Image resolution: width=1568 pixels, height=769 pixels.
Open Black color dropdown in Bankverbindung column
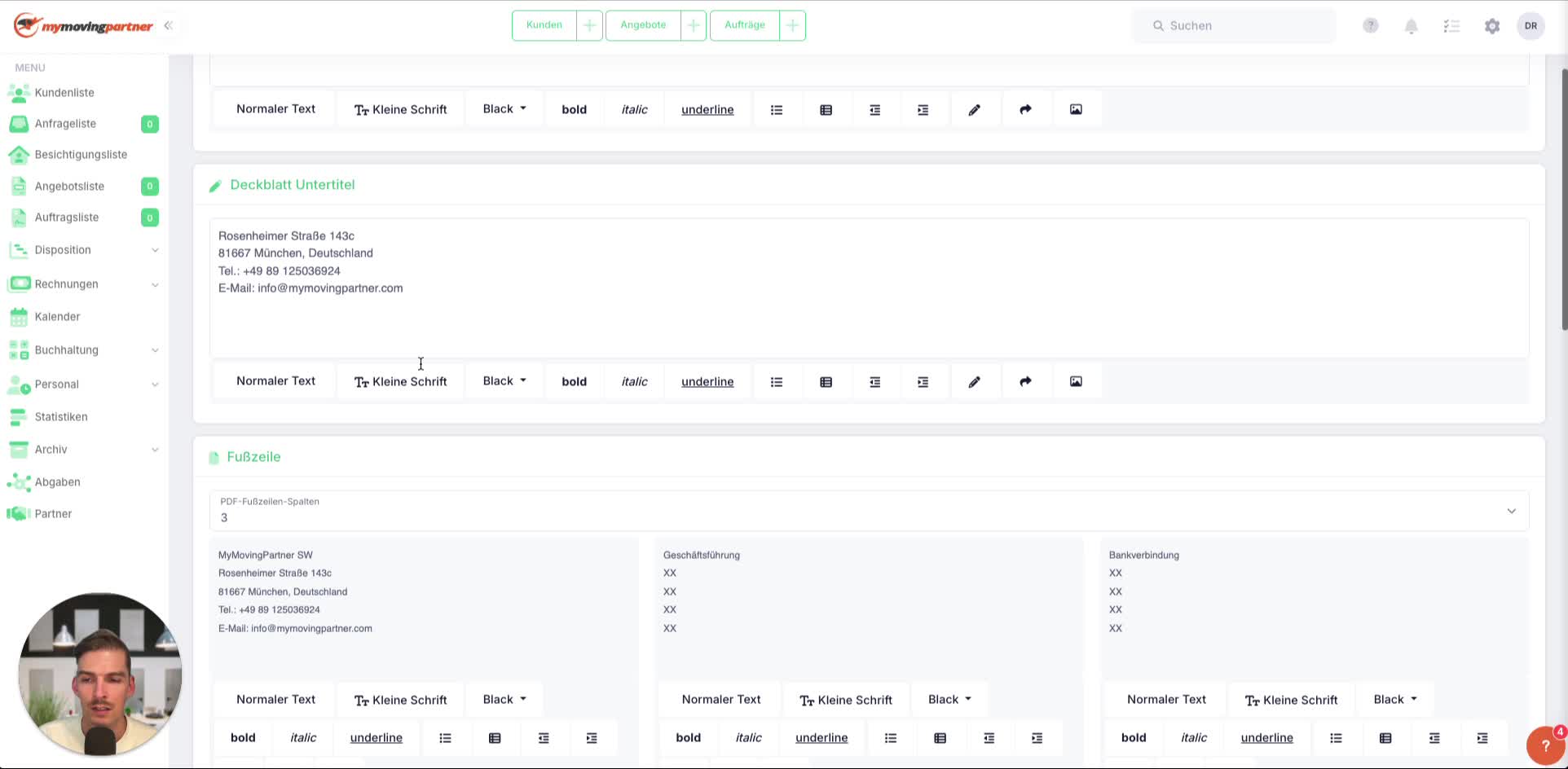click(1395, 699)
